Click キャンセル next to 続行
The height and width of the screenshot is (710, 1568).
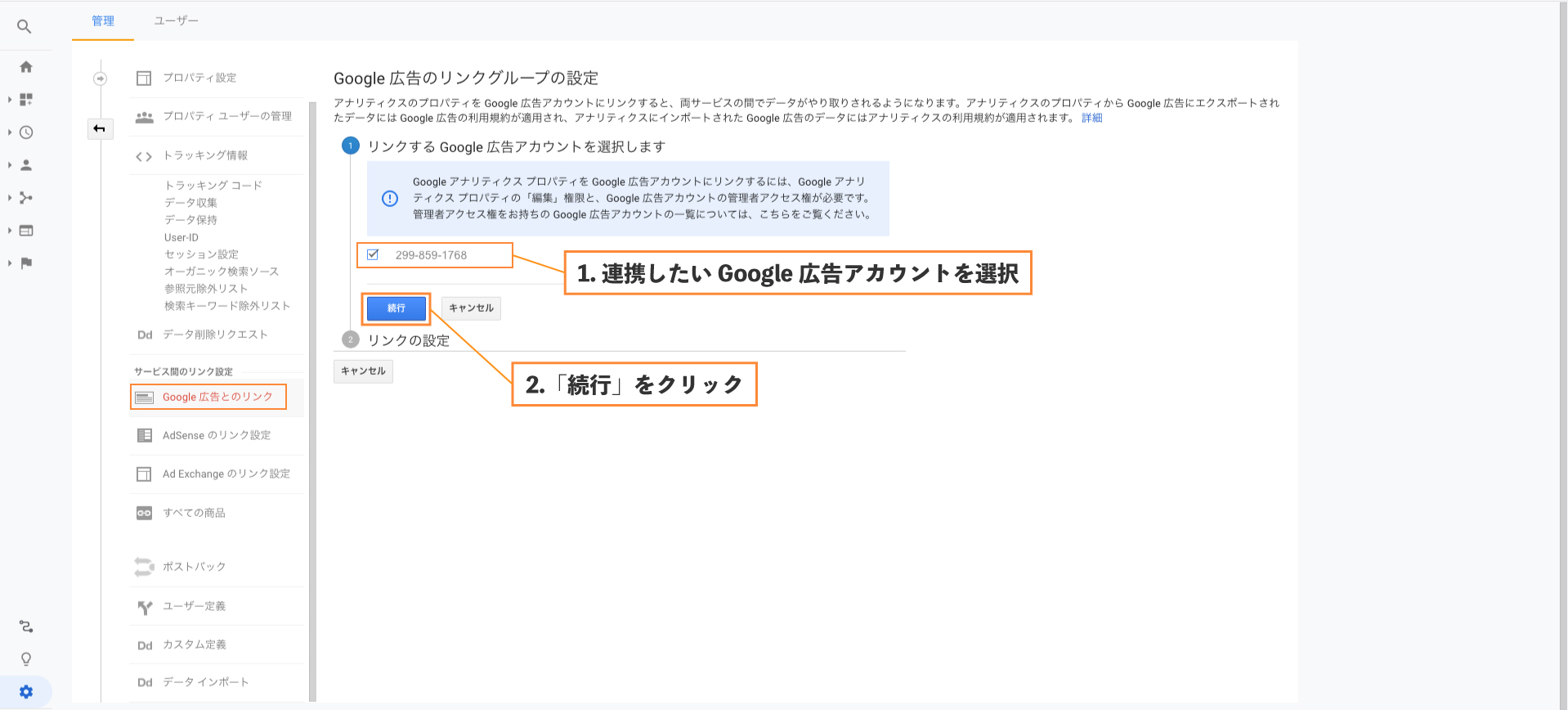[x=471, y=308]
